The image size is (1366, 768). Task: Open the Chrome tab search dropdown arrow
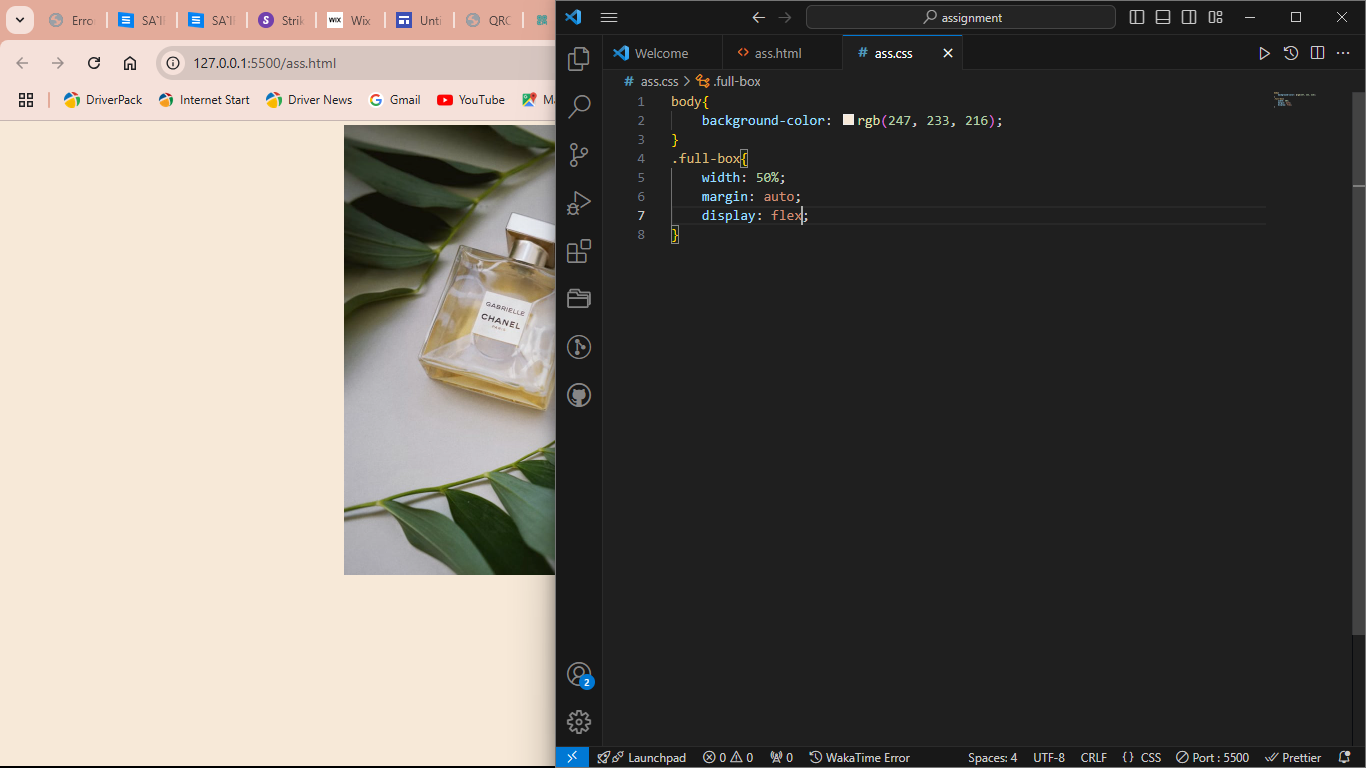tap(19, 20)
